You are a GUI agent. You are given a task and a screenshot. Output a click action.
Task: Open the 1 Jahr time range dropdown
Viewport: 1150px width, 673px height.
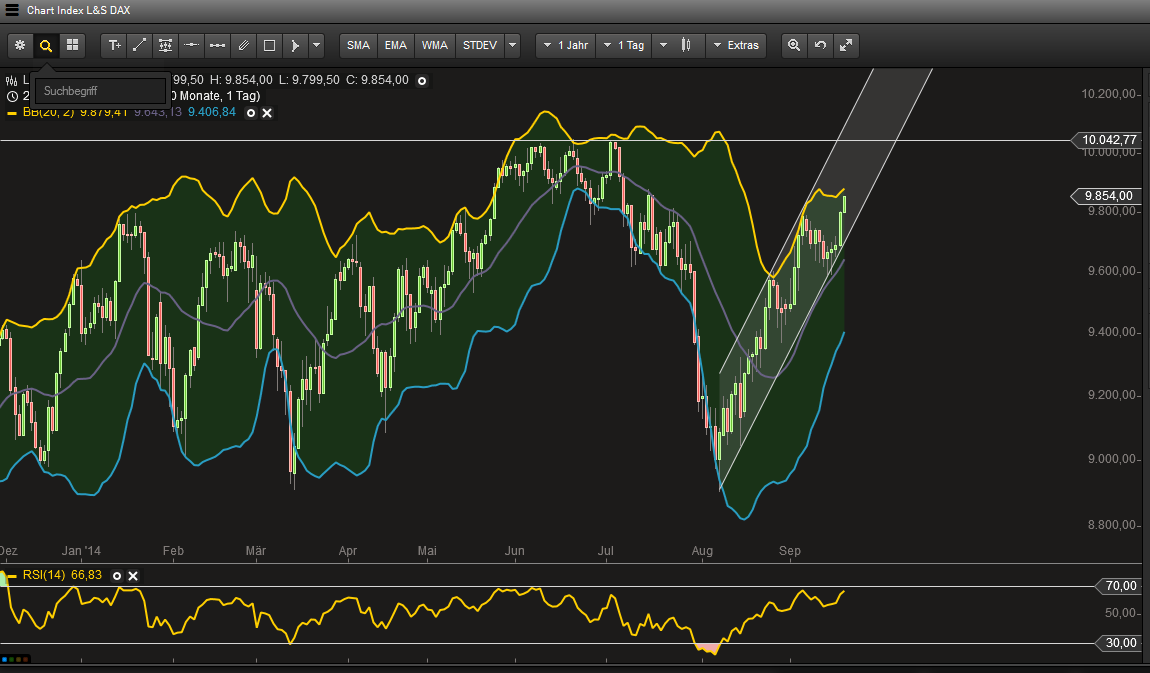tap(565, 45)
